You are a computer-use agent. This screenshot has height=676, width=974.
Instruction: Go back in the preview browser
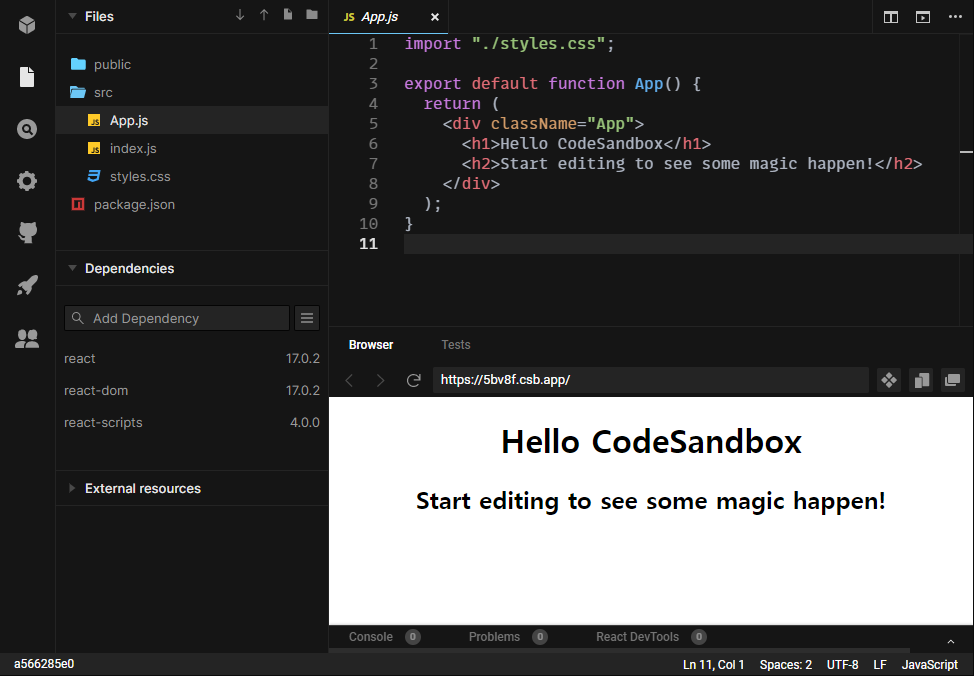(x=349, y=380)
